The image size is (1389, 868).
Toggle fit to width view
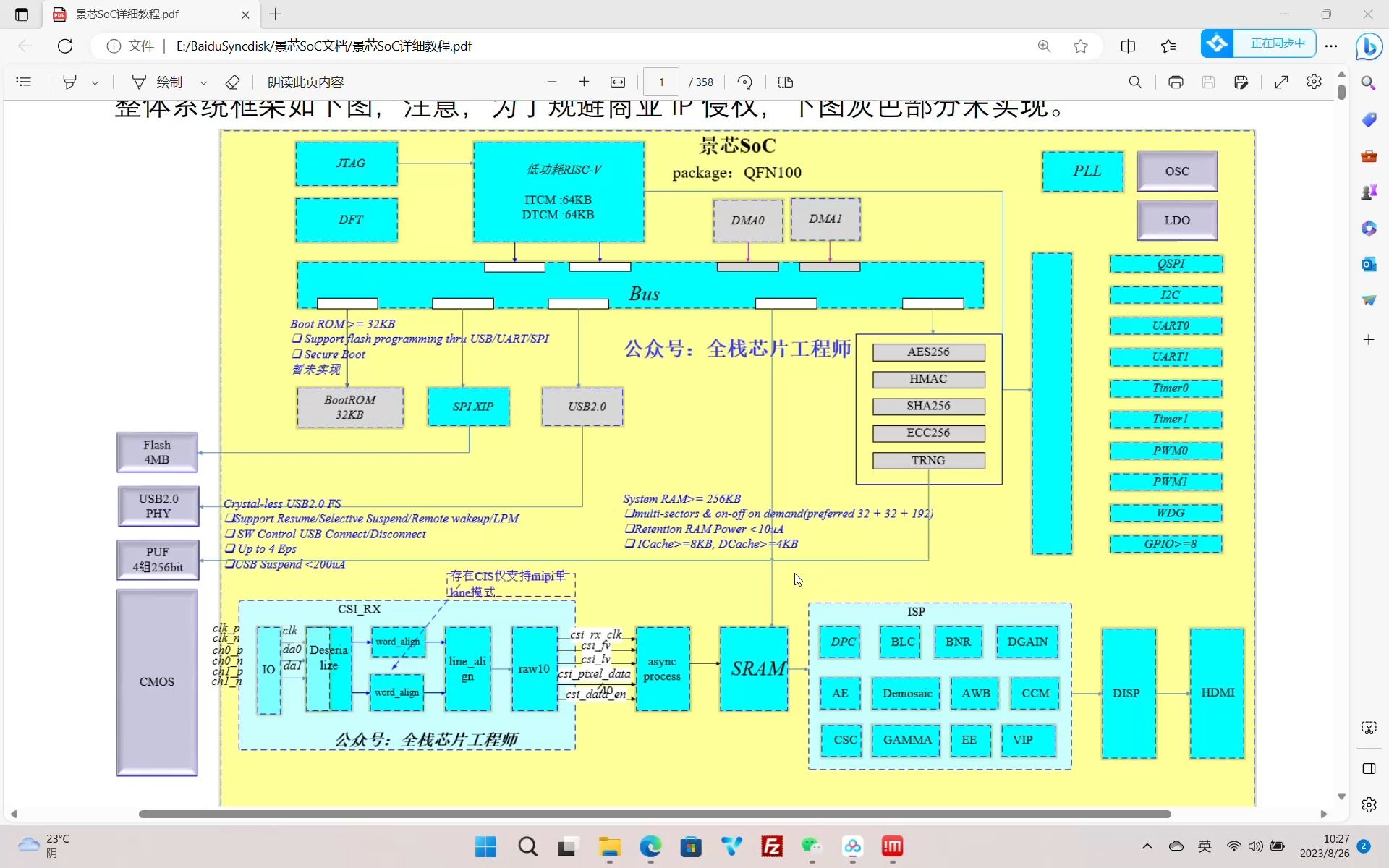tap(618, 82)
